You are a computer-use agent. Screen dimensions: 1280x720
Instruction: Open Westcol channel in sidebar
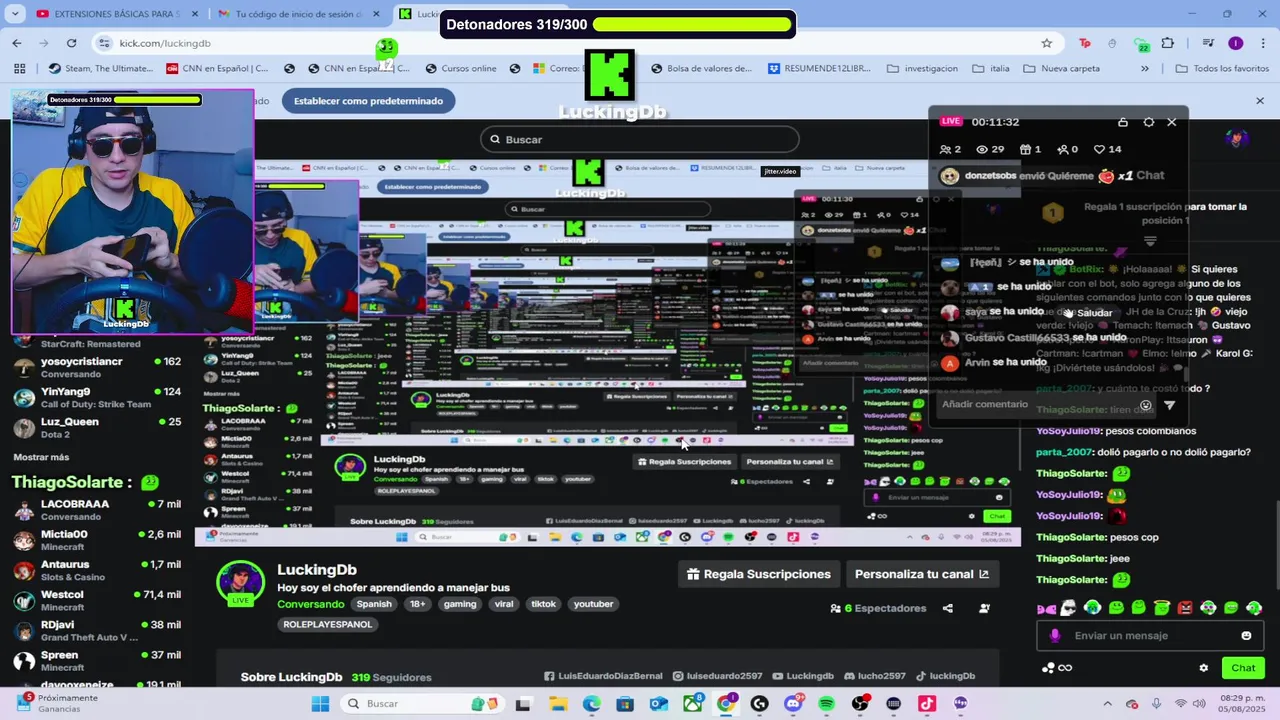[x=97, y=601]
